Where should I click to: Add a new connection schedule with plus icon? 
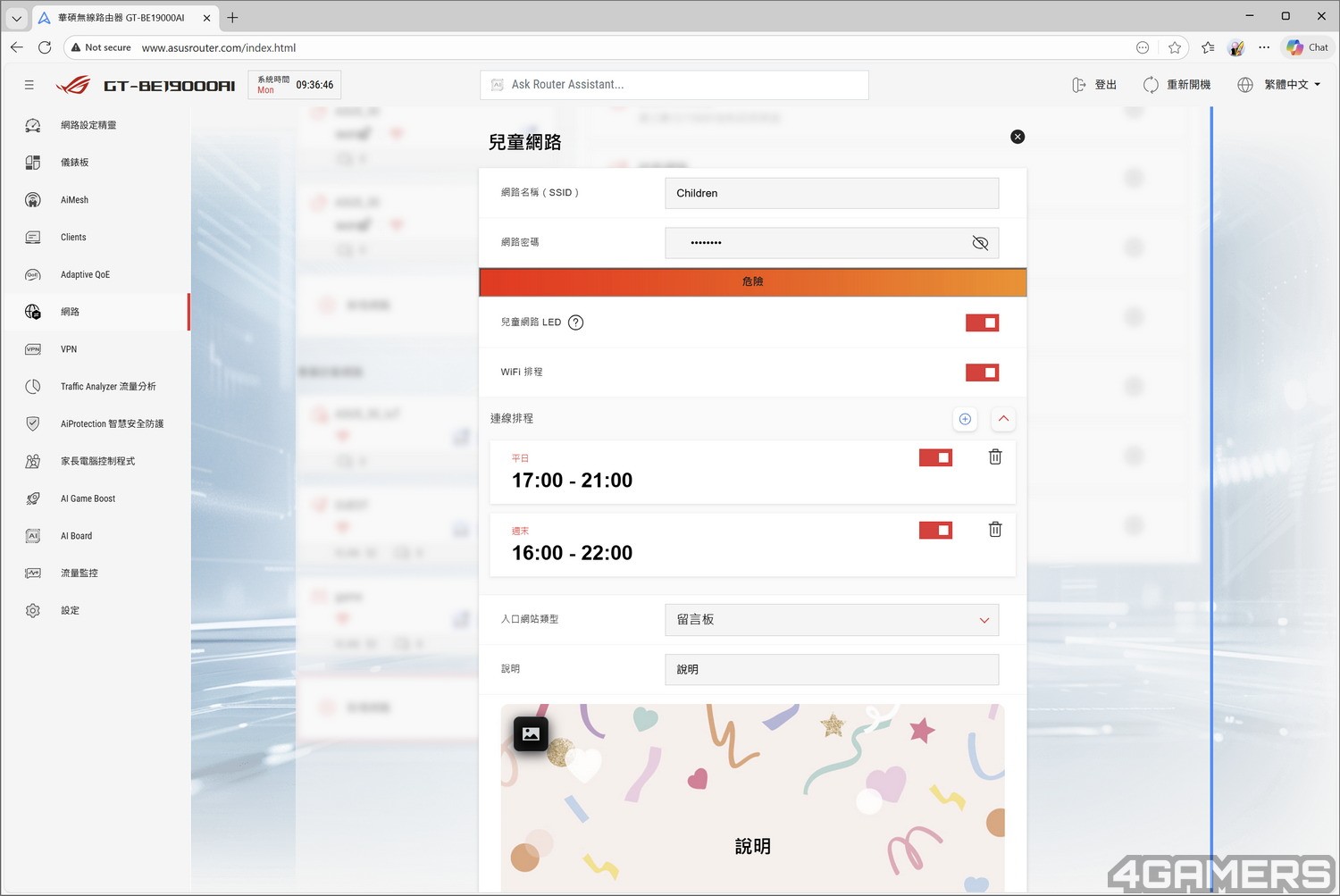[x=965, y=419]
